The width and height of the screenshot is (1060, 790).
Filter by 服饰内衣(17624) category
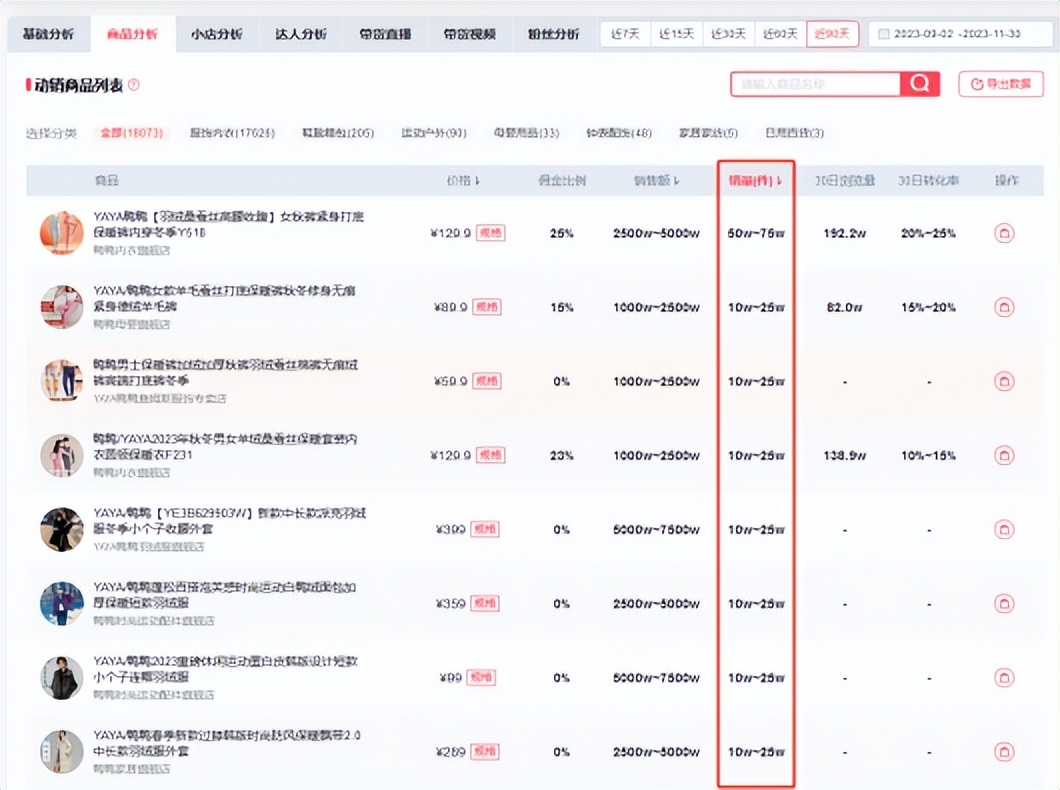232,133
